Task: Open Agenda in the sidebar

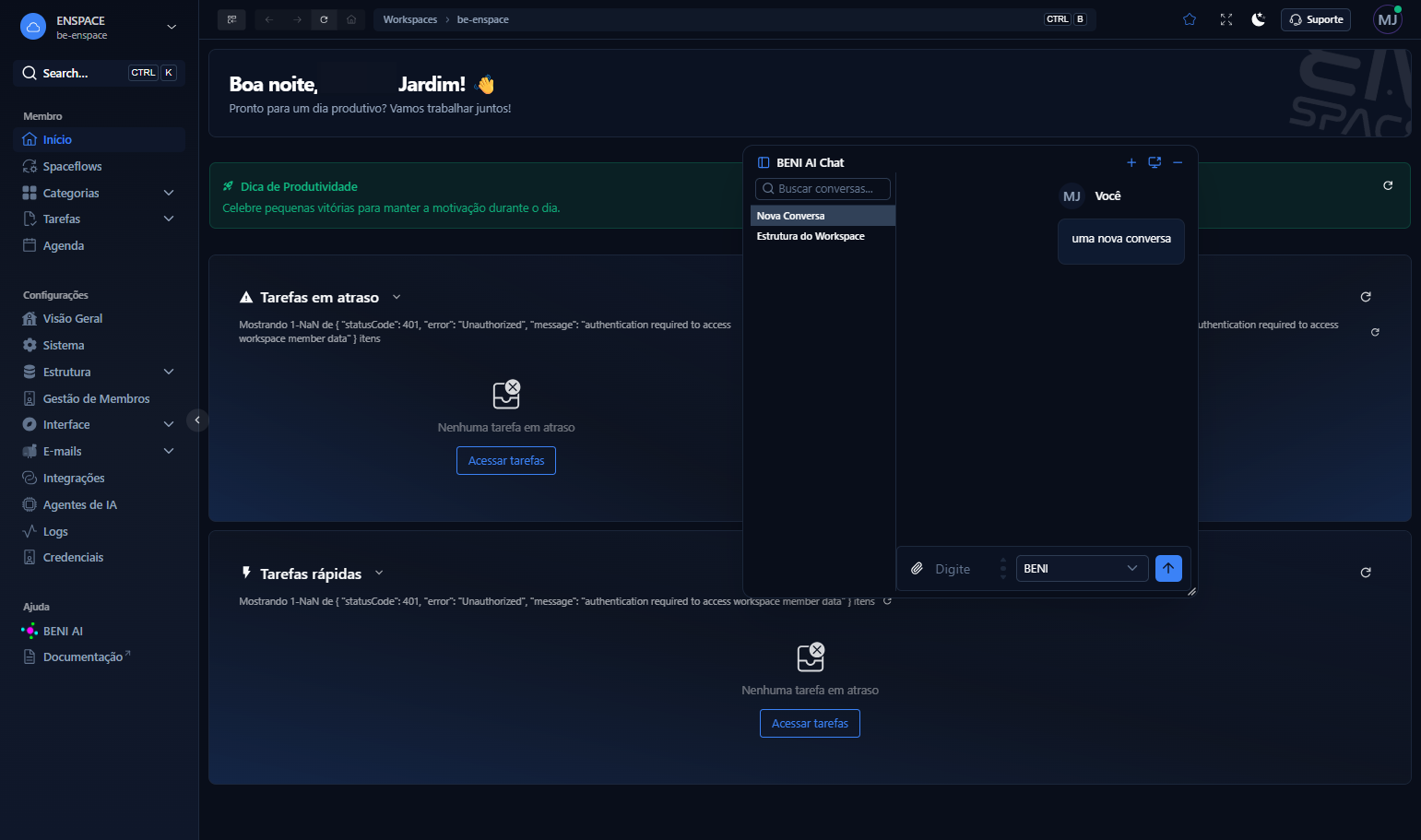Action: click(x=99, y=245)
